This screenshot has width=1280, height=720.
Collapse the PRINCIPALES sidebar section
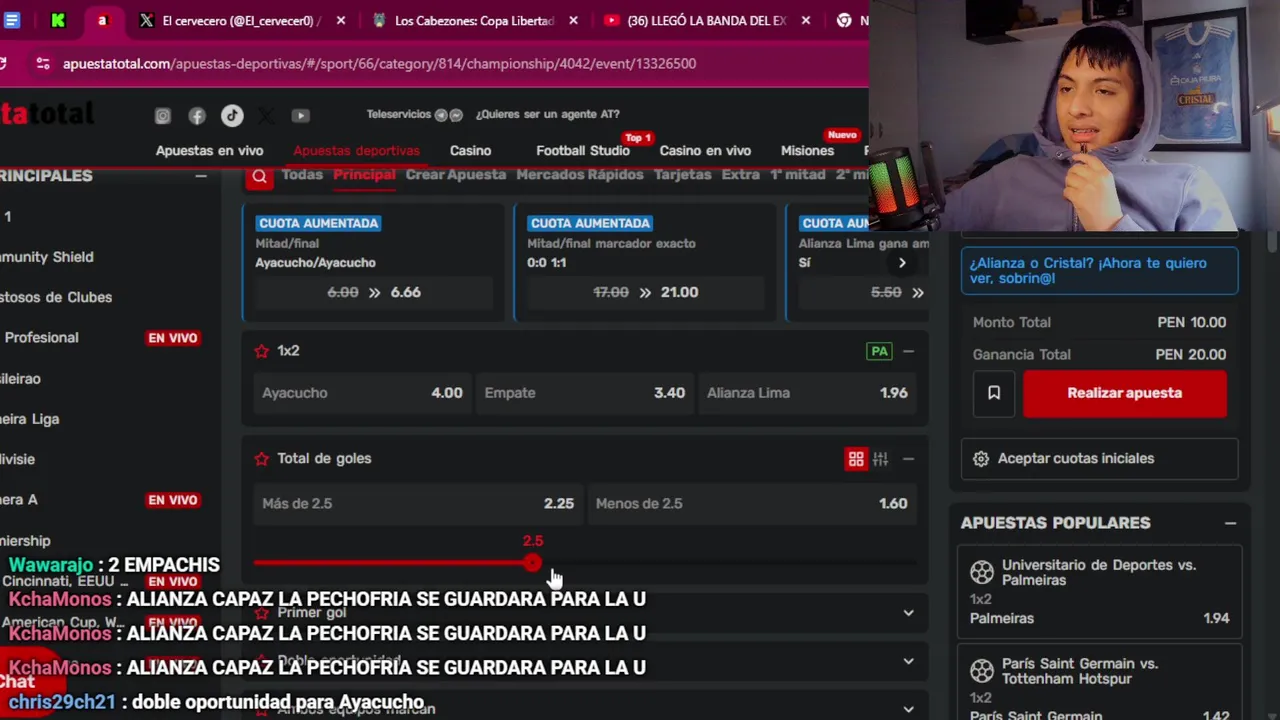tap(201, 176)
